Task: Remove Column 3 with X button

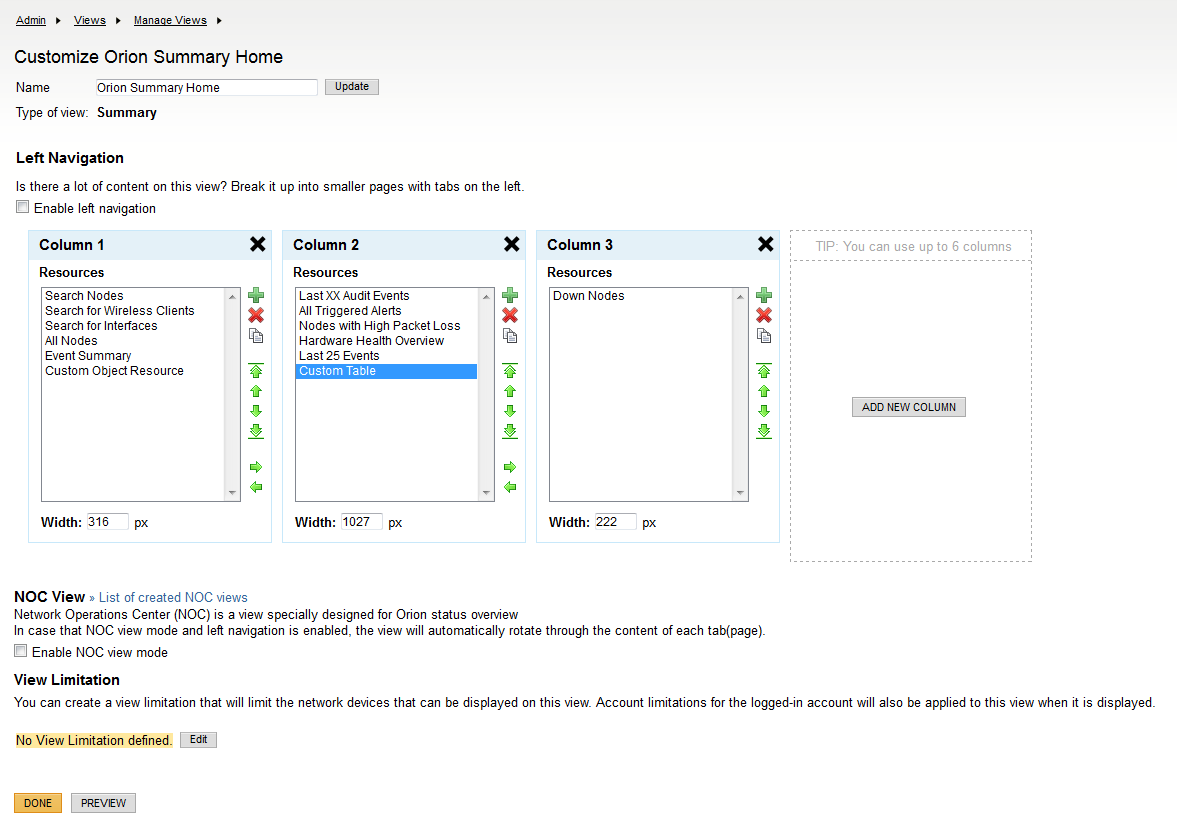Action: coord(766,244)
